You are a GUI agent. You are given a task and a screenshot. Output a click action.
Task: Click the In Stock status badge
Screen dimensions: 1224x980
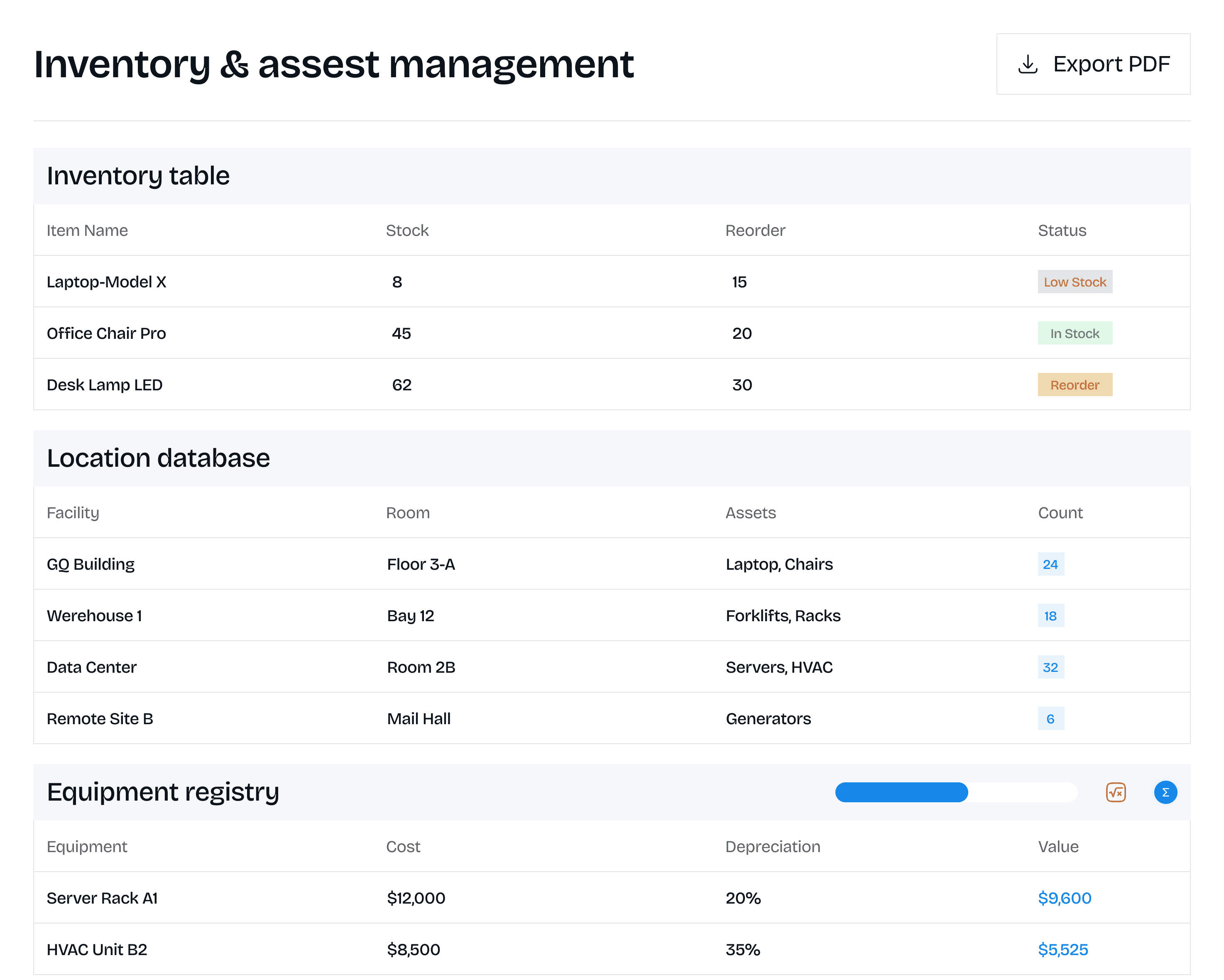[x=1074, y=333]
